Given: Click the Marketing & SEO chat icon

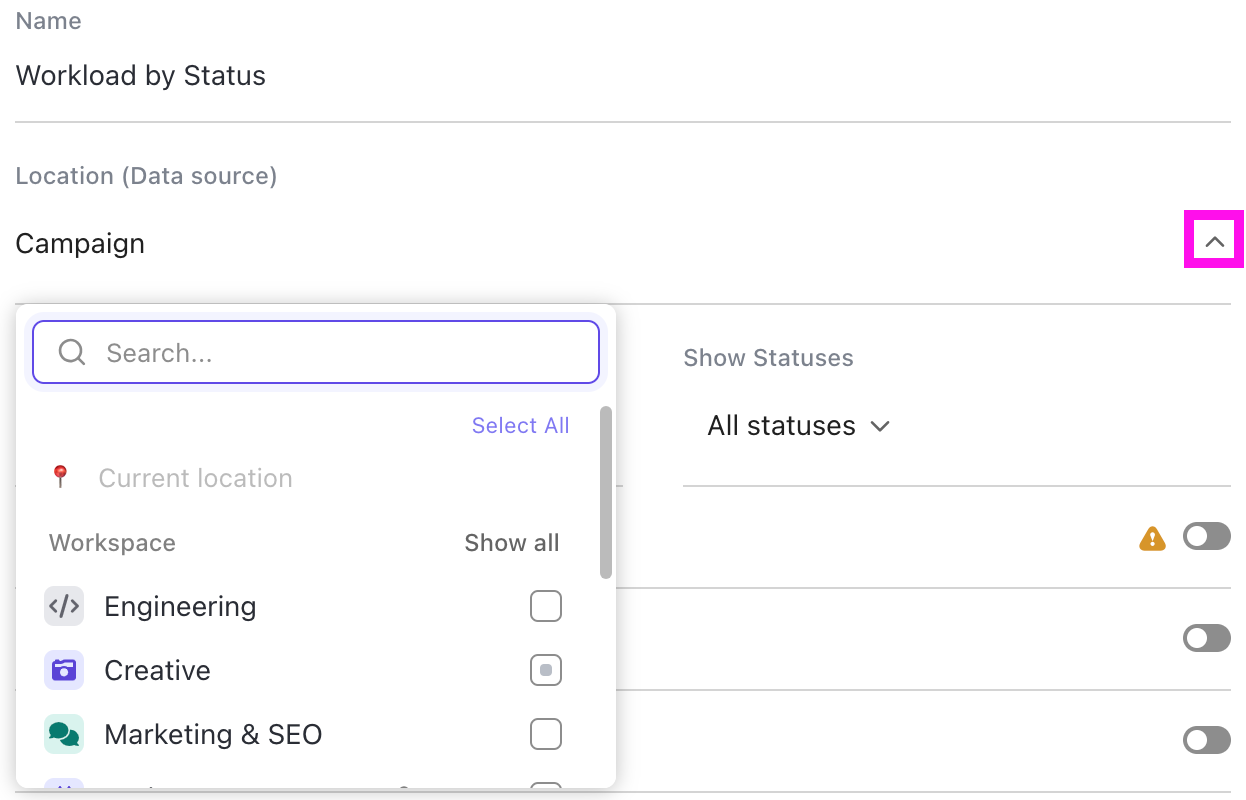Looking at the screenshot, I should [64, 734].
